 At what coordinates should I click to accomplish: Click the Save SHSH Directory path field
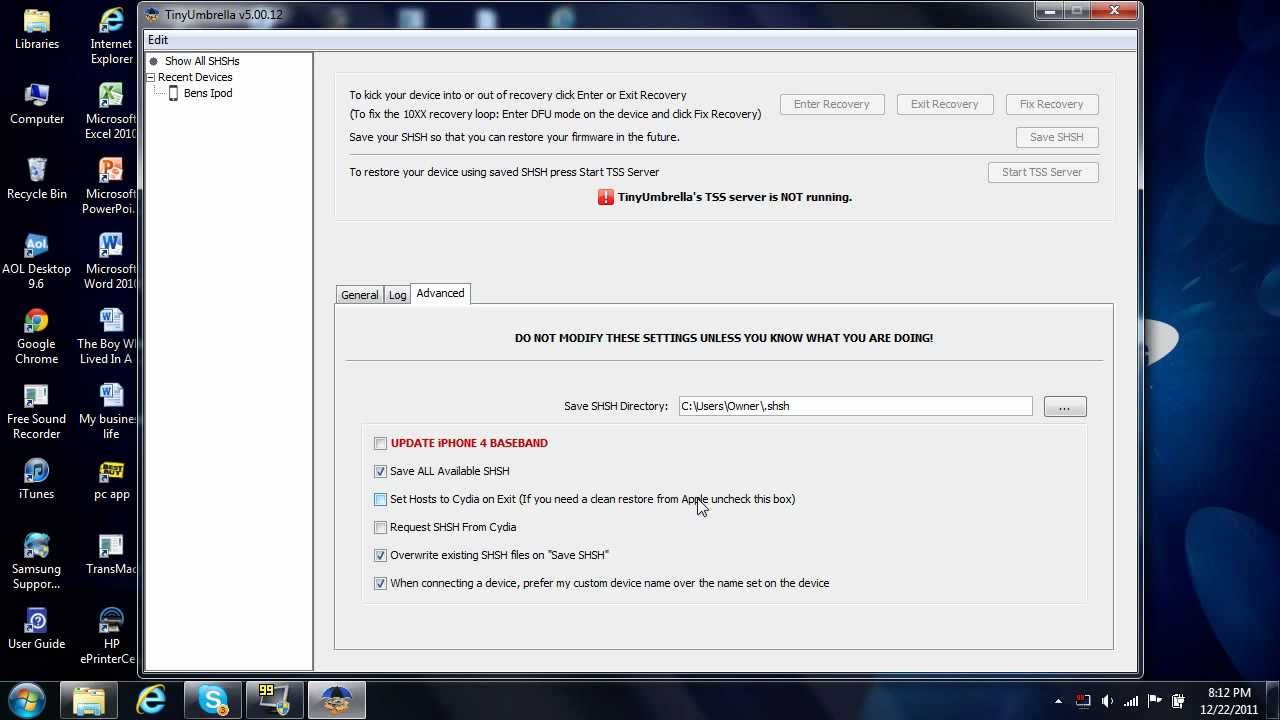point(855,406)
